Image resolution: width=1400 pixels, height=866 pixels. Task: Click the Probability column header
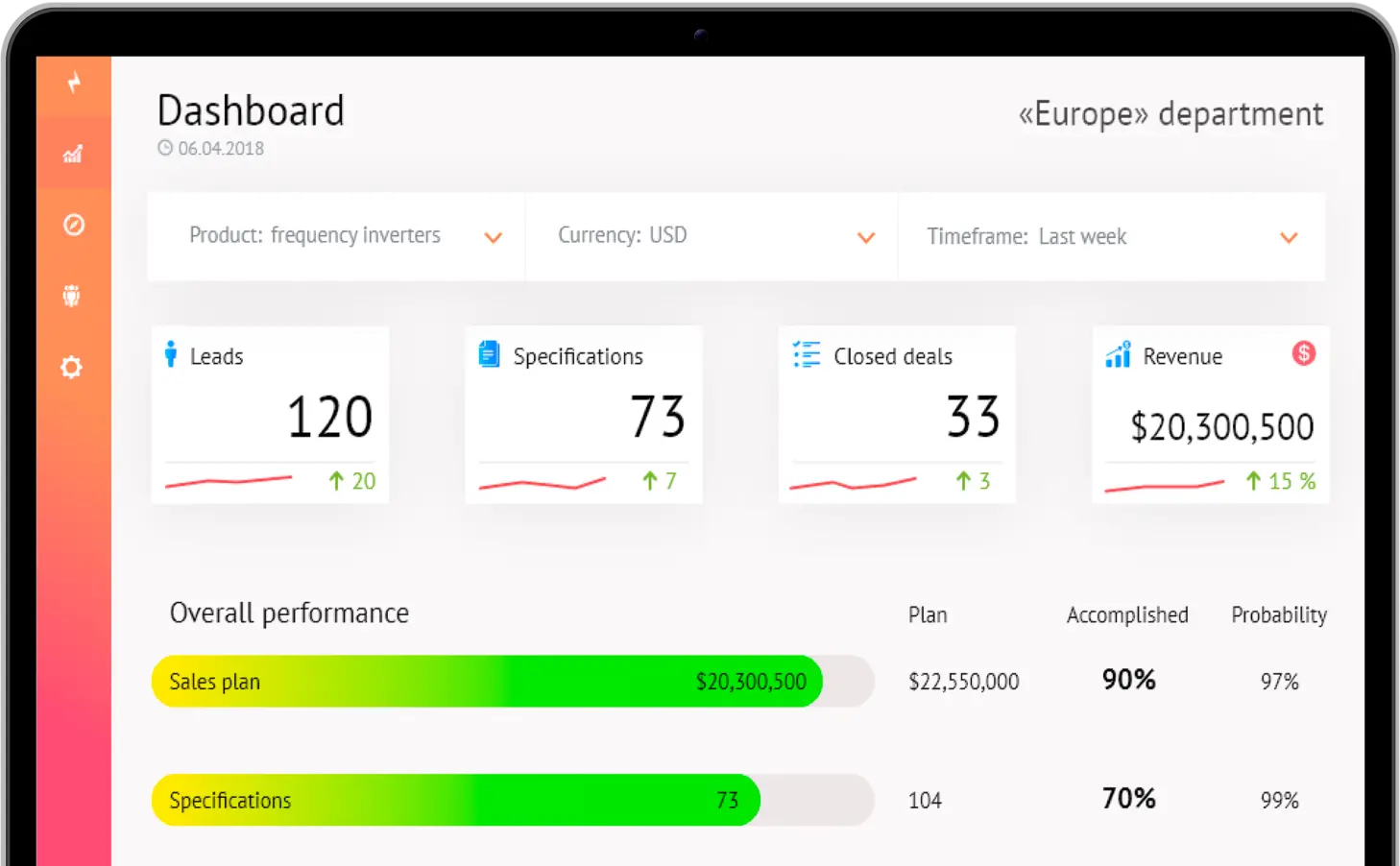click(1278, 615)
